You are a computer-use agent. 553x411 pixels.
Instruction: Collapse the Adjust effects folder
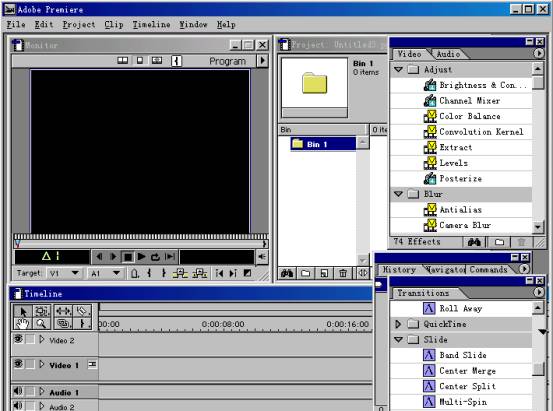coord(399,69)
